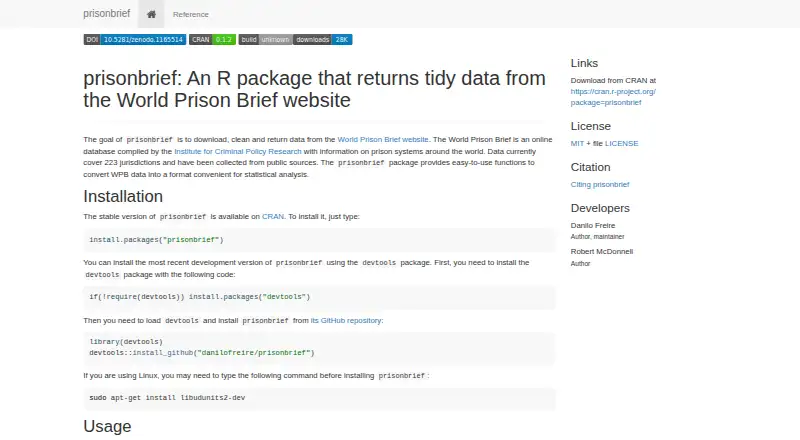Screen dimensions: 800x440
Task: Click the install_github function link in code
Action: 163,353
